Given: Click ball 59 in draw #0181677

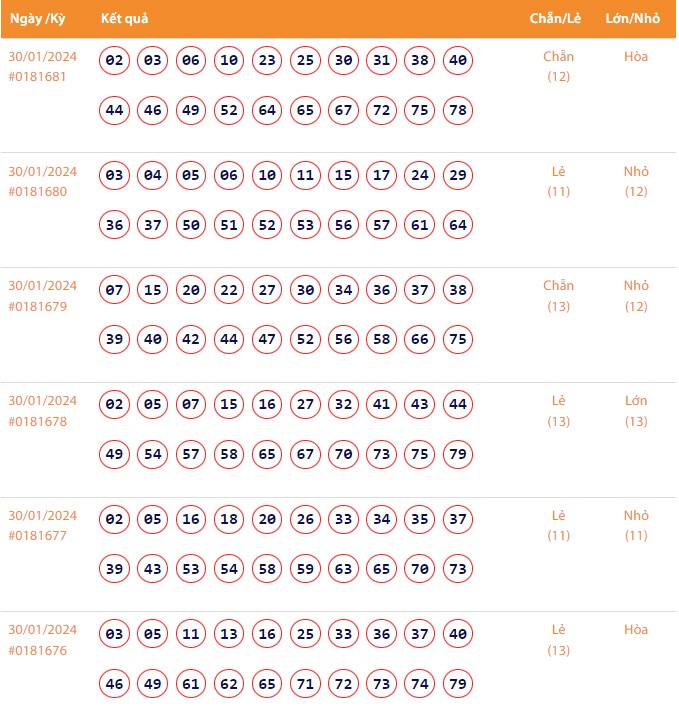Looking at the screenshot, I should coord(306,568).
